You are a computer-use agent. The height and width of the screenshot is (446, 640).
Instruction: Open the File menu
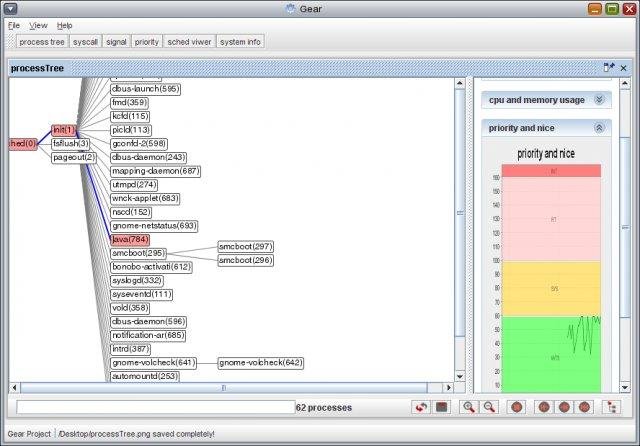[14, 25]
